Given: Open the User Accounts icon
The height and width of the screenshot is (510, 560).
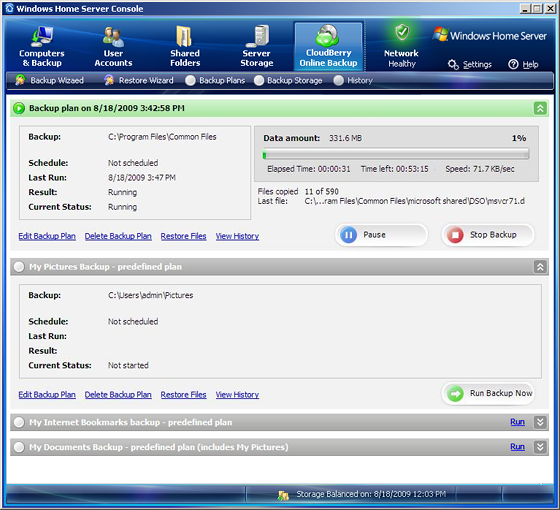Looking at the screenshot, I should pos(113,36).
